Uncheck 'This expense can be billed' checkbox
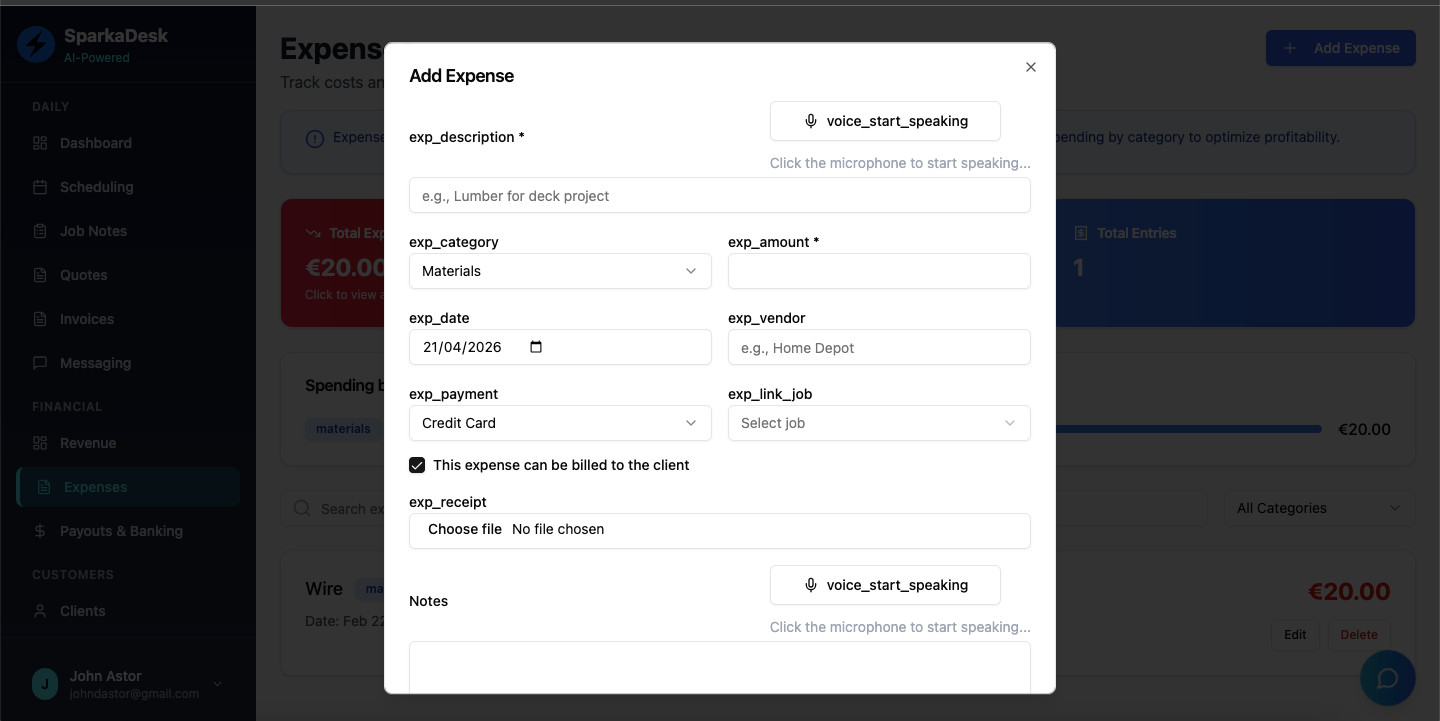Image resolution: width=1440 pixels, height=721 pixels. (x=417, y=465)
